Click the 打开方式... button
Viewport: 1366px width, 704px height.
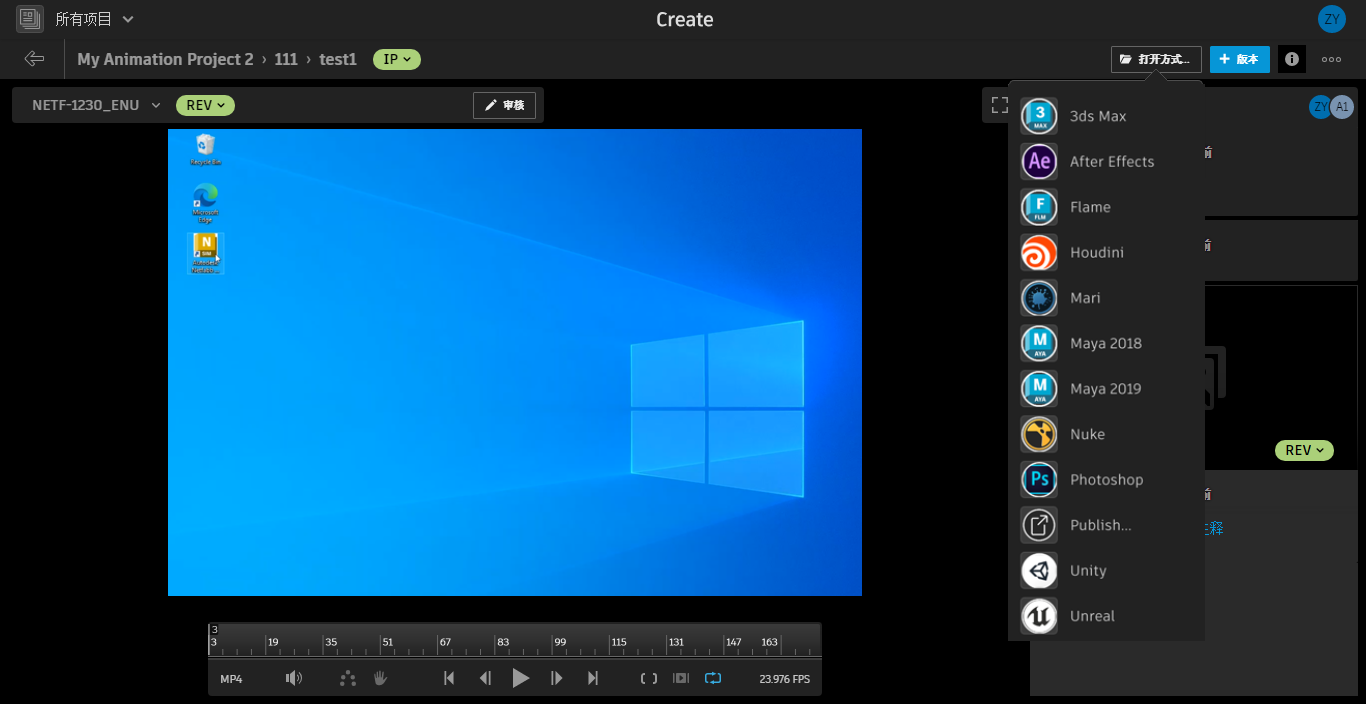[x=1156, y=59]
